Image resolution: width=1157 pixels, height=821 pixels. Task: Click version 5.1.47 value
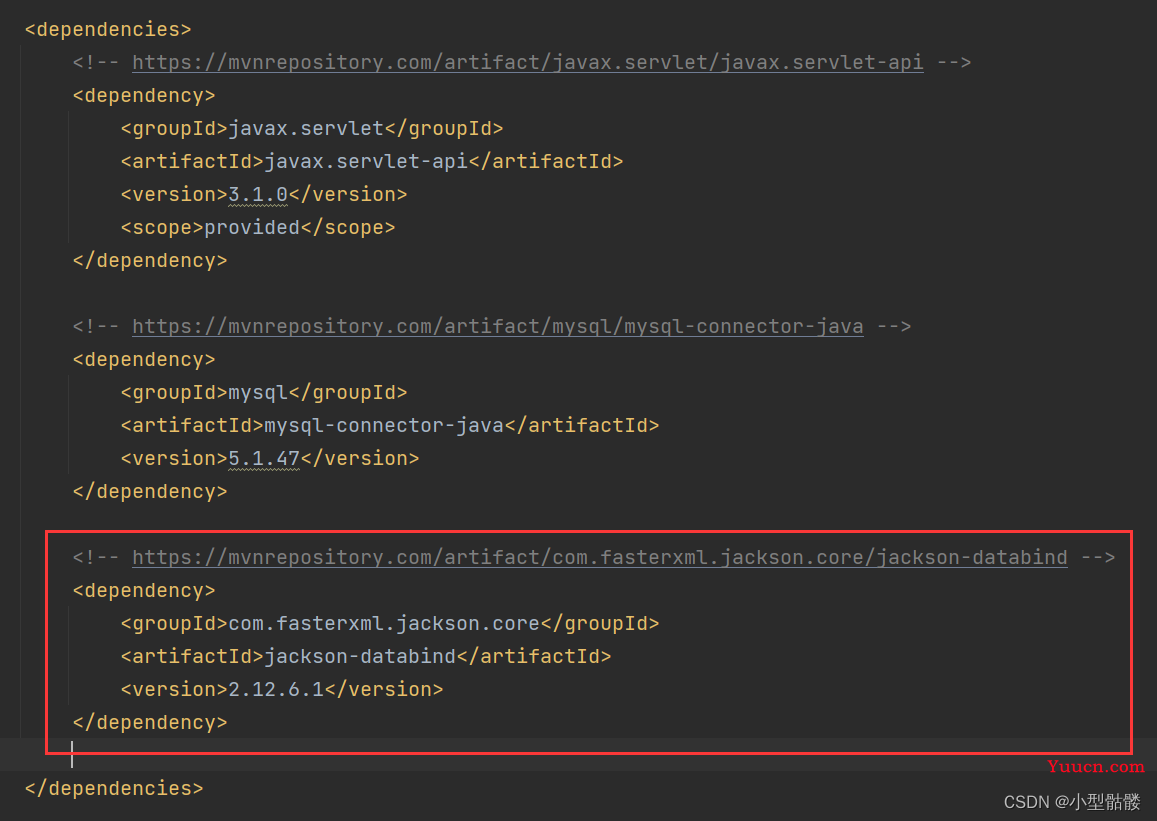click(x=263, y=459)
